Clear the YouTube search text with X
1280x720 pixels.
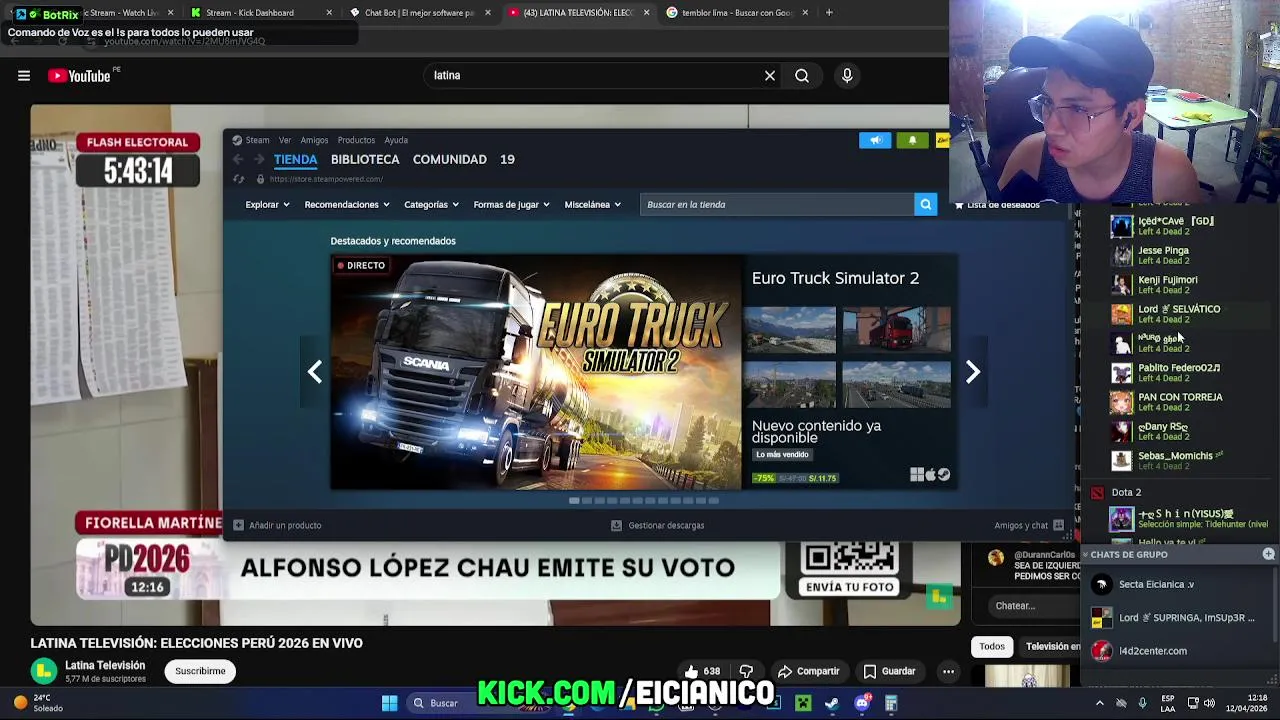point(770,76)
